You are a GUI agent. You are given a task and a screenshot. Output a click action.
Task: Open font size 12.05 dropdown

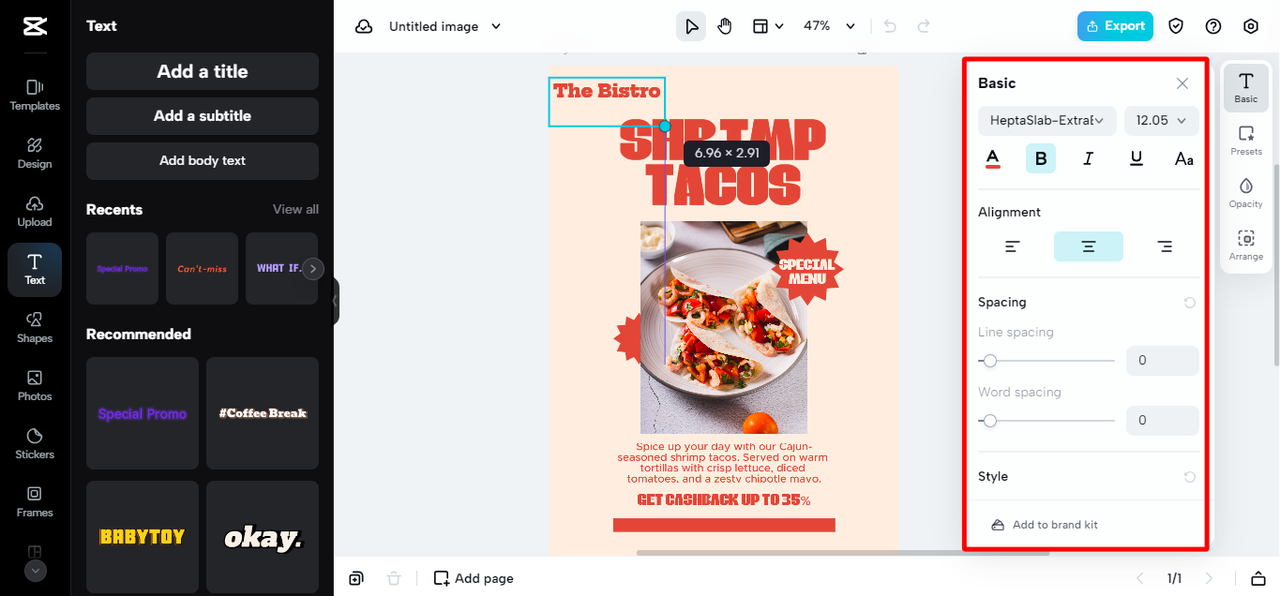1161,120
